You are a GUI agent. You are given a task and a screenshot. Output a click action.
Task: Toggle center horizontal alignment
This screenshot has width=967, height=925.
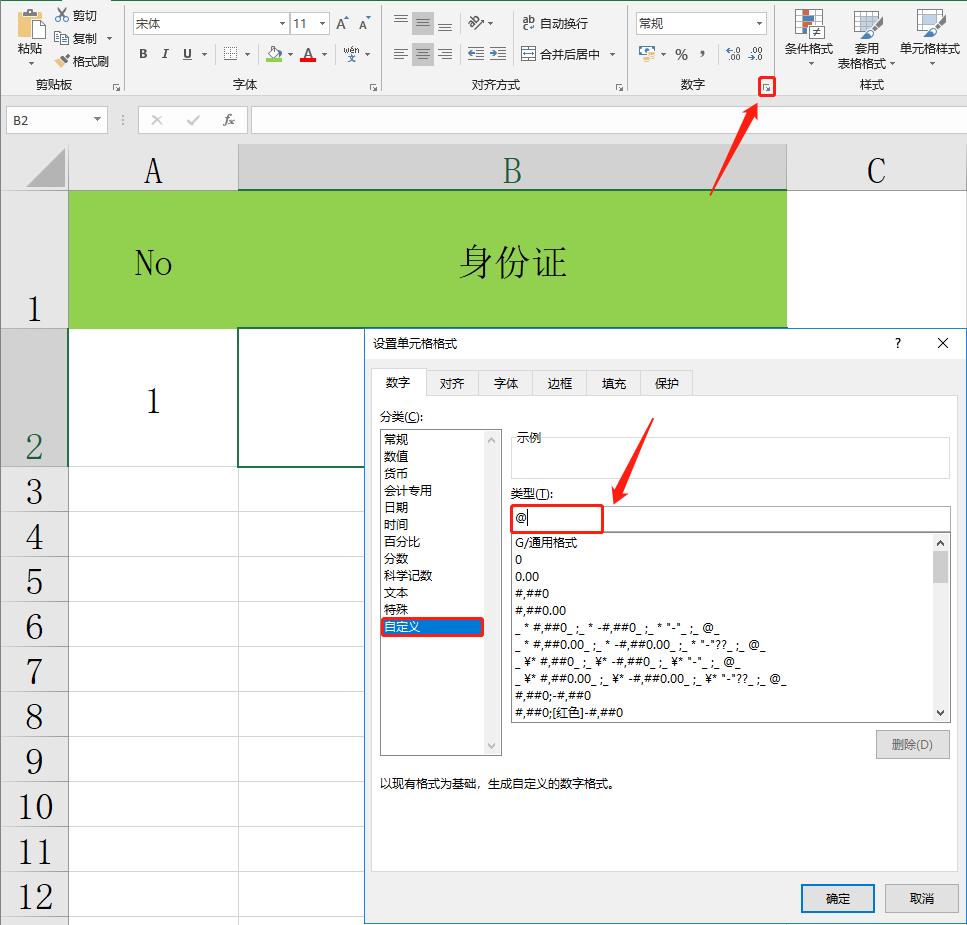(x=422, y=54)
